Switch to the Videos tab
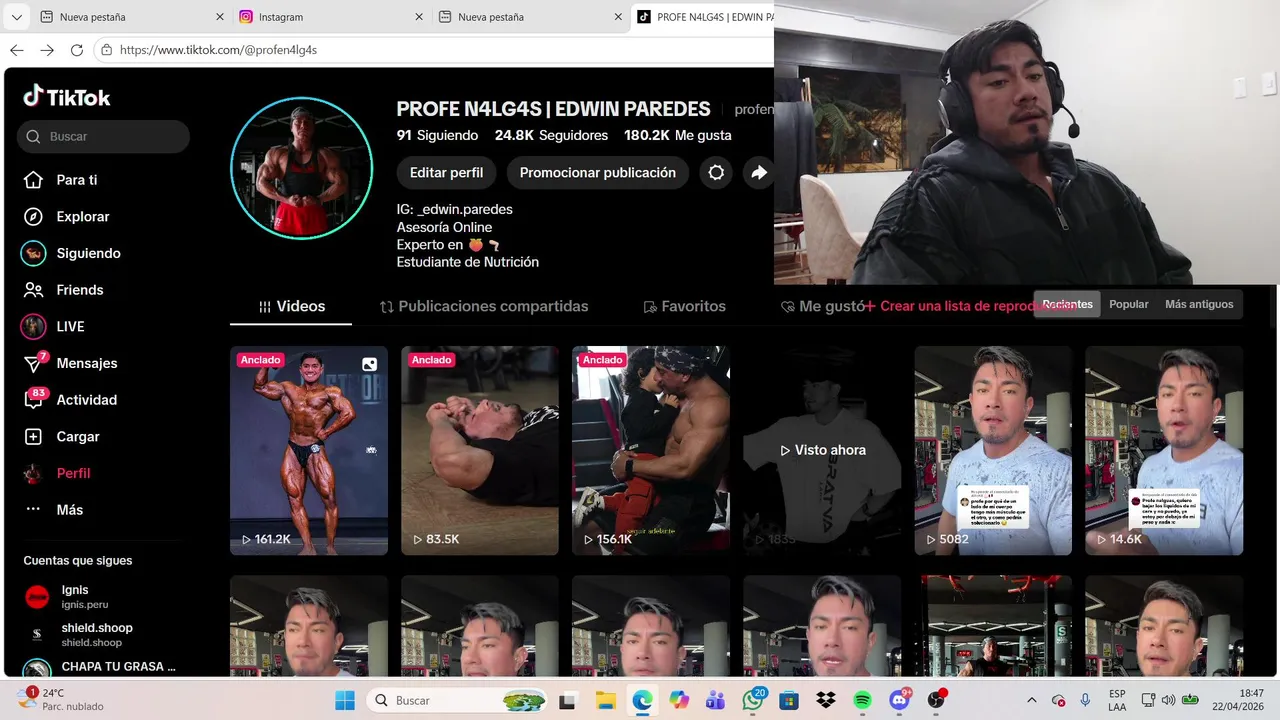Viewport: 1280px width, 720px height. coord(291,307)
